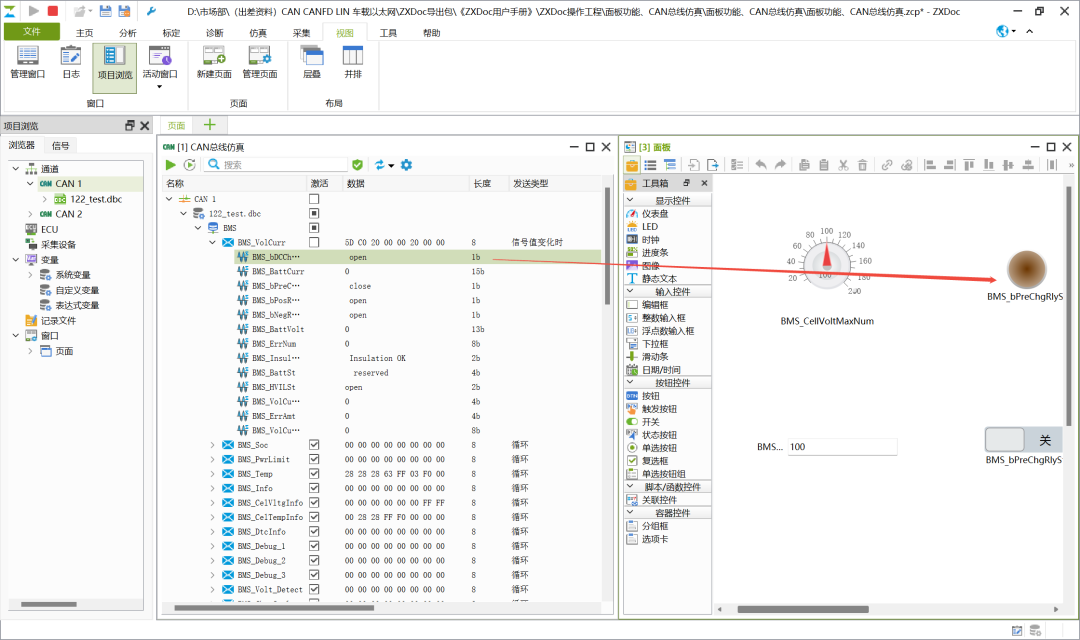Click the copy icon in panel toolbar
Viewport: 1080px width, 640px height.
(x=804, y=165)
